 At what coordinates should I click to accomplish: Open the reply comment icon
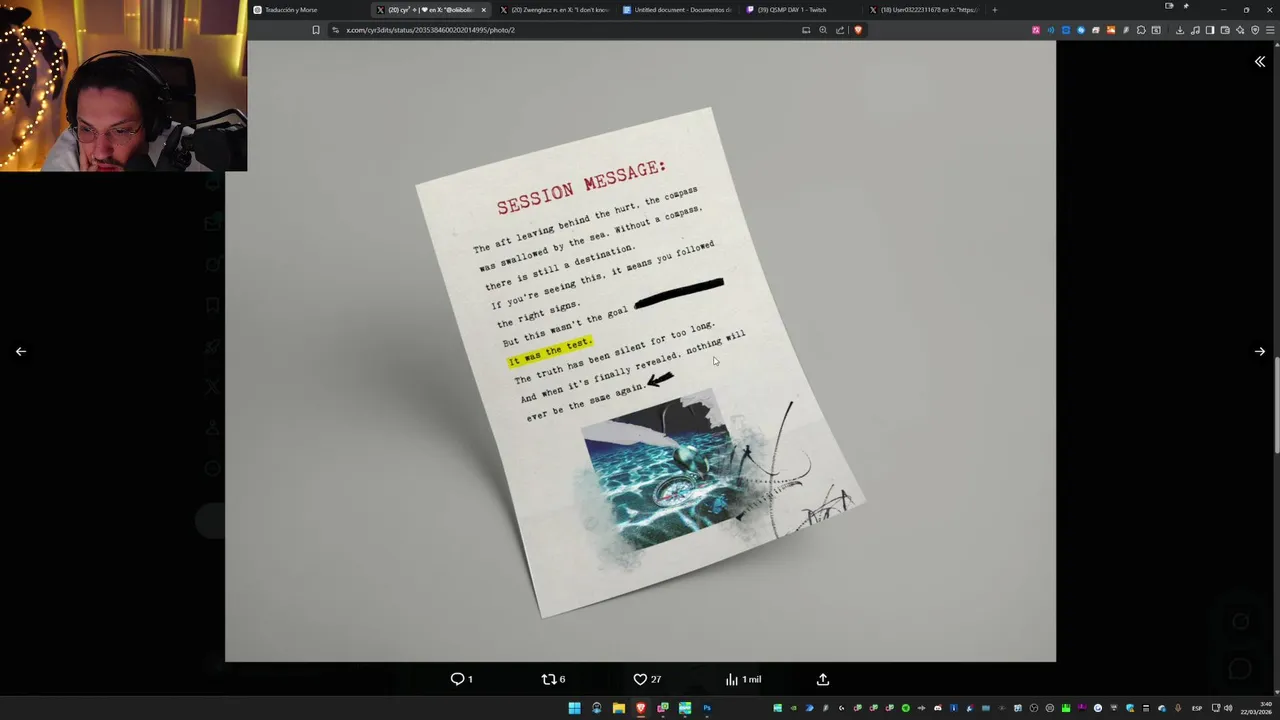457,679
